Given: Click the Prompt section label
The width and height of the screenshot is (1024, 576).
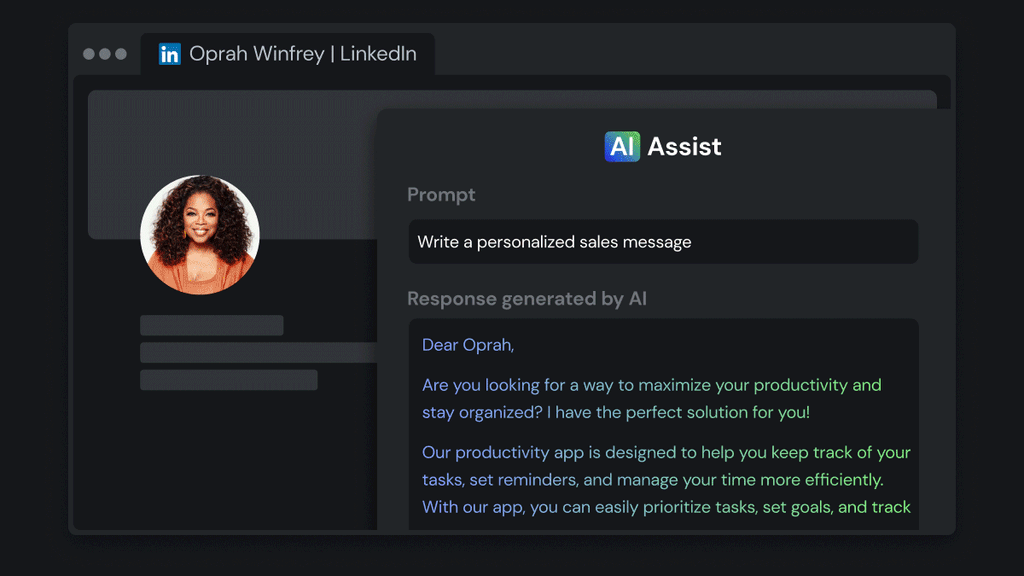Looking at the screenshot, I should [x=441, y=195].
